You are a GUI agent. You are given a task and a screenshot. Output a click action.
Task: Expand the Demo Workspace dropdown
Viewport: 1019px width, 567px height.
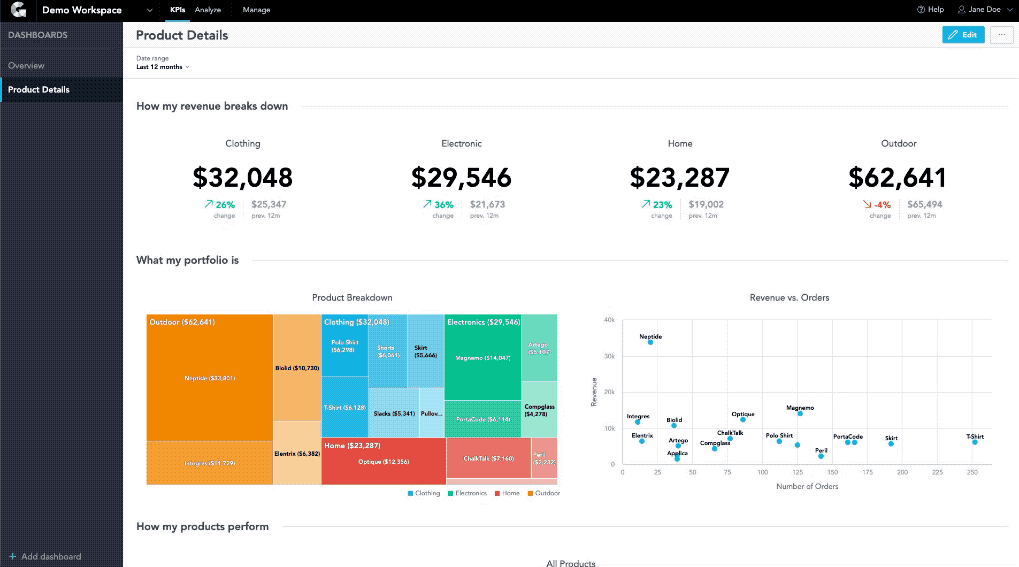pos(149,10)
